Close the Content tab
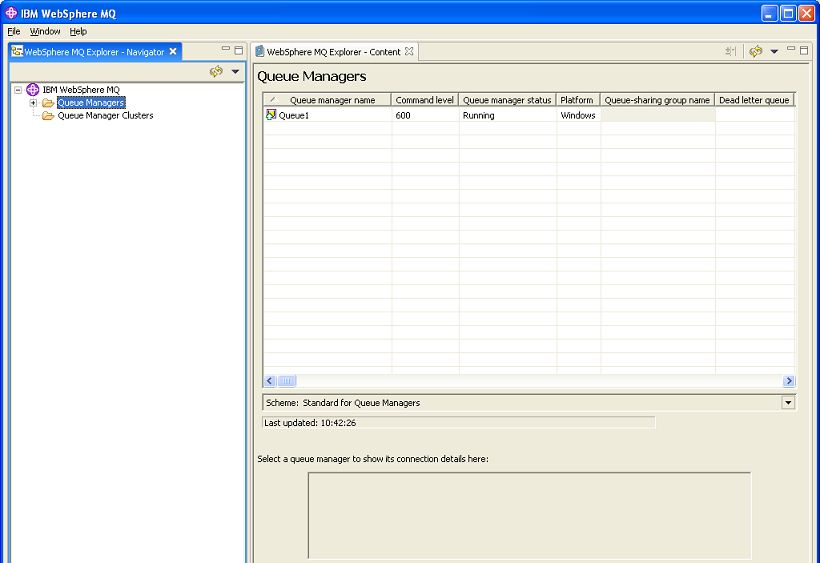Viewport: 820px width, 563px height. [409, 51]
